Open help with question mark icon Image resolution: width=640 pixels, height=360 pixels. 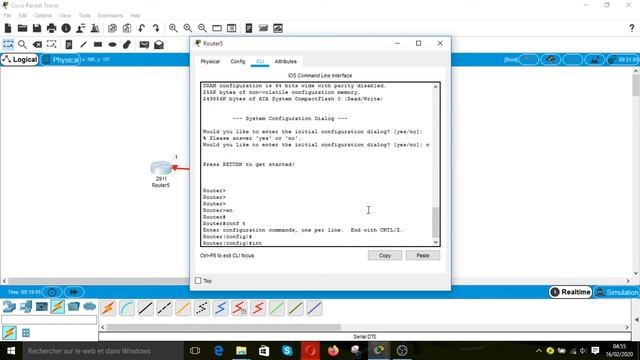click(631, 28)
